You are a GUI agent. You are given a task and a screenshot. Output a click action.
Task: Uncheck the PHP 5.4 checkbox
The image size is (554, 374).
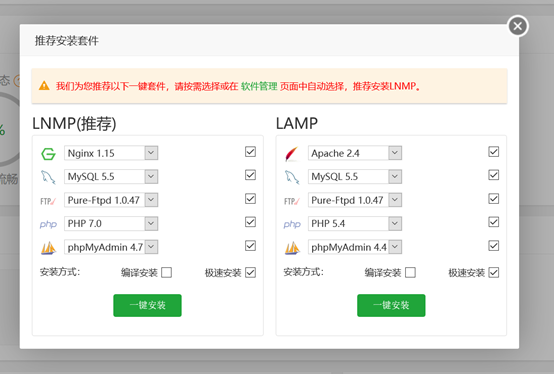(494, 222)
